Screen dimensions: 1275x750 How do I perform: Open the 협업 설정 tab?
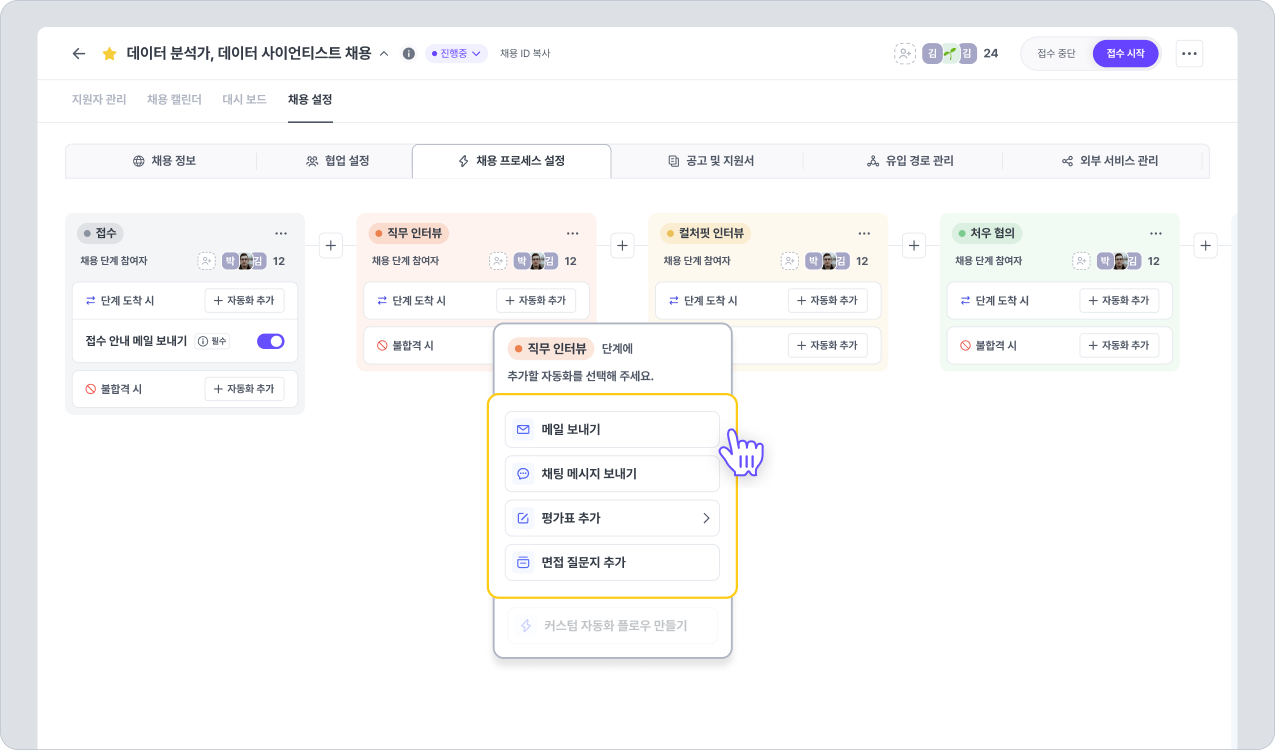coord(337,161)
